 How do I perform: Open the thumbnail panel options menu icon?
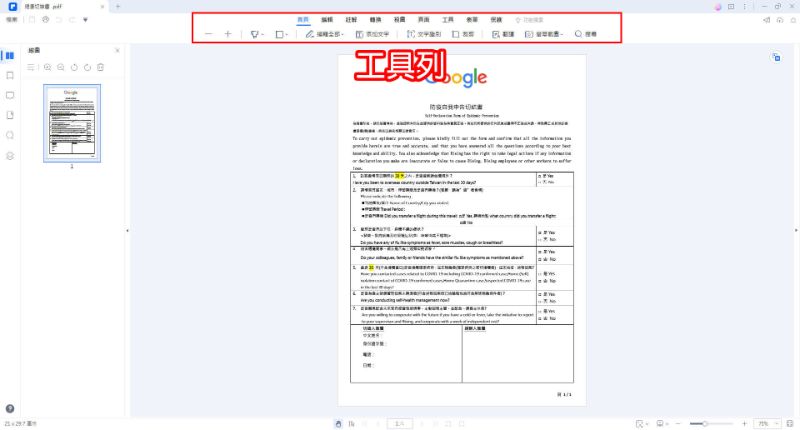(x=31, y=67)
